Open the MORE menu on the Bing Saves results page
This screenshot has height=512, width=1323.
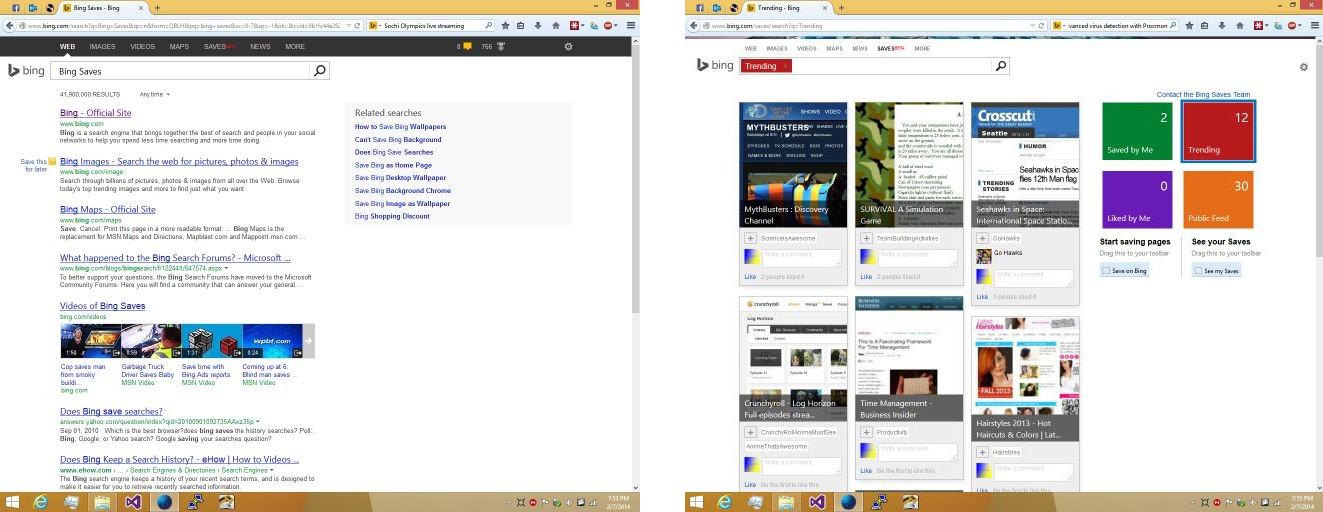coord(295,46)
